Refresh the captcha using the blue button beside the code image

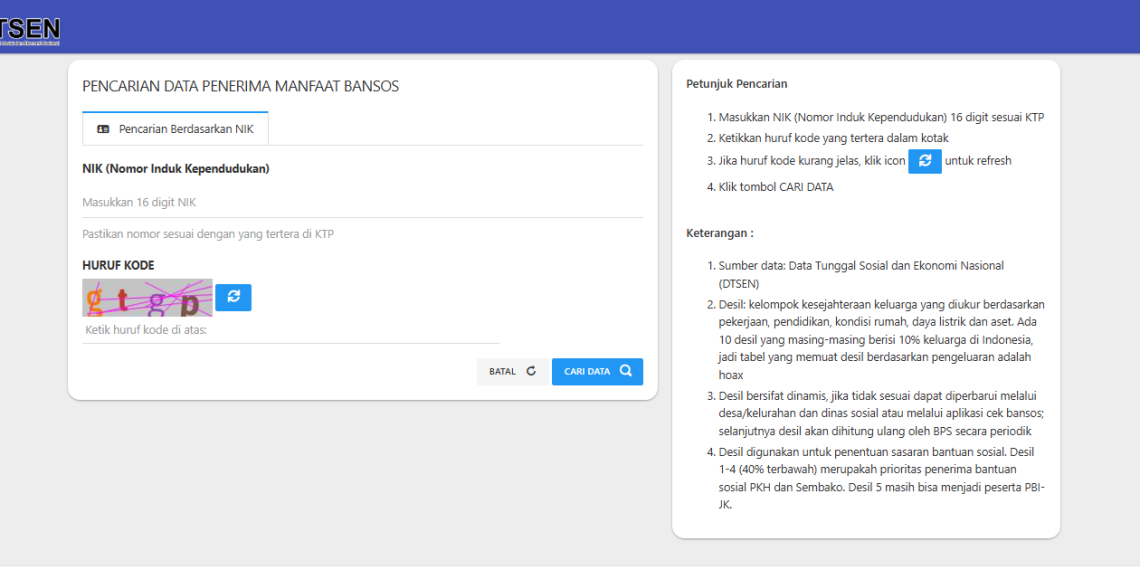(x=233, y=297)
